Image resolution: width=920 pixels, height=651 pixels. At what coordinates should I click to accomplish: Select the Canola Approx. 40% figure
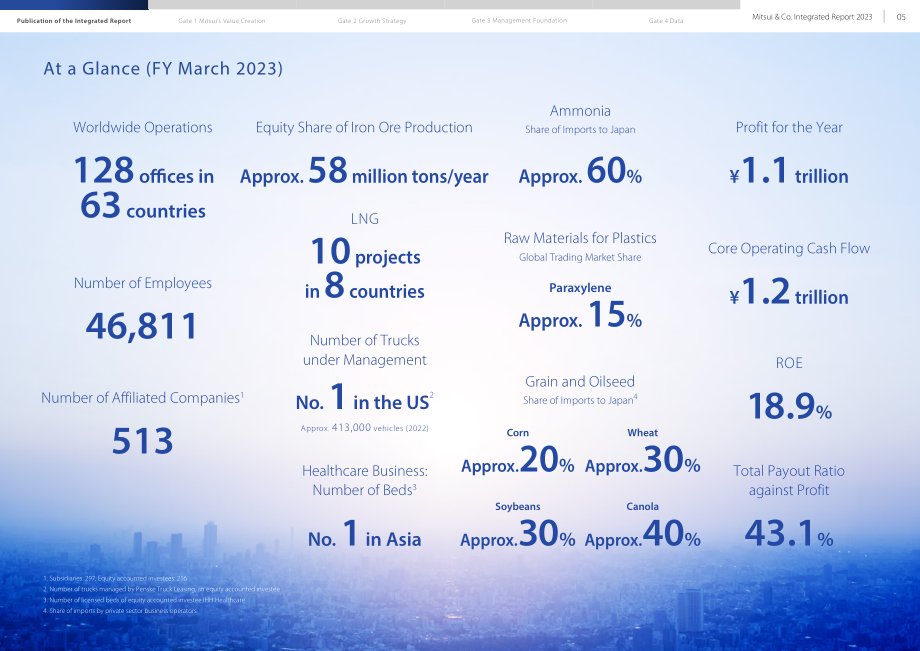tap(642, 534)
